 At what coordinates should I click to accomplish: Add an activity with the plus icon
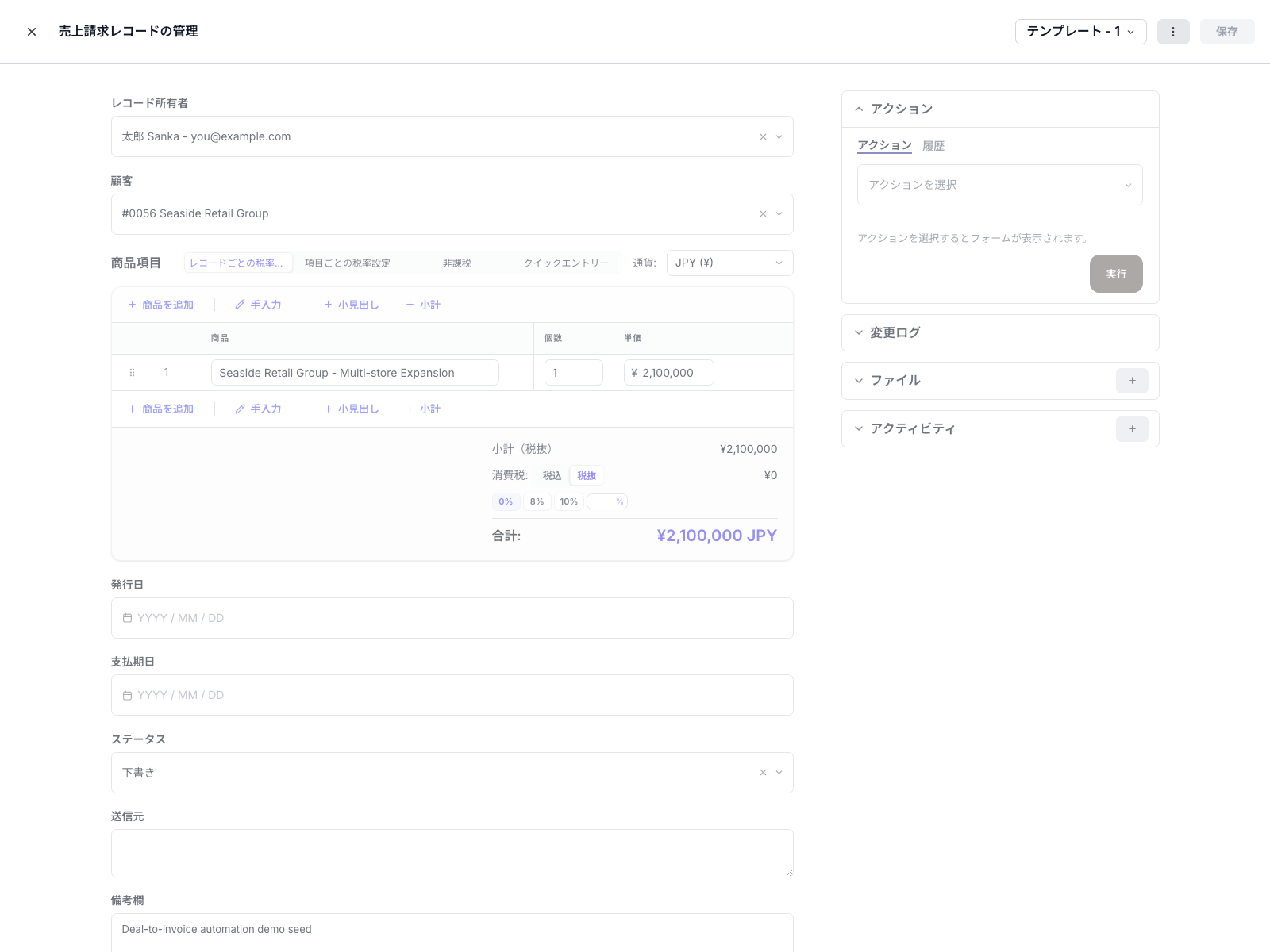point(1132,429)
